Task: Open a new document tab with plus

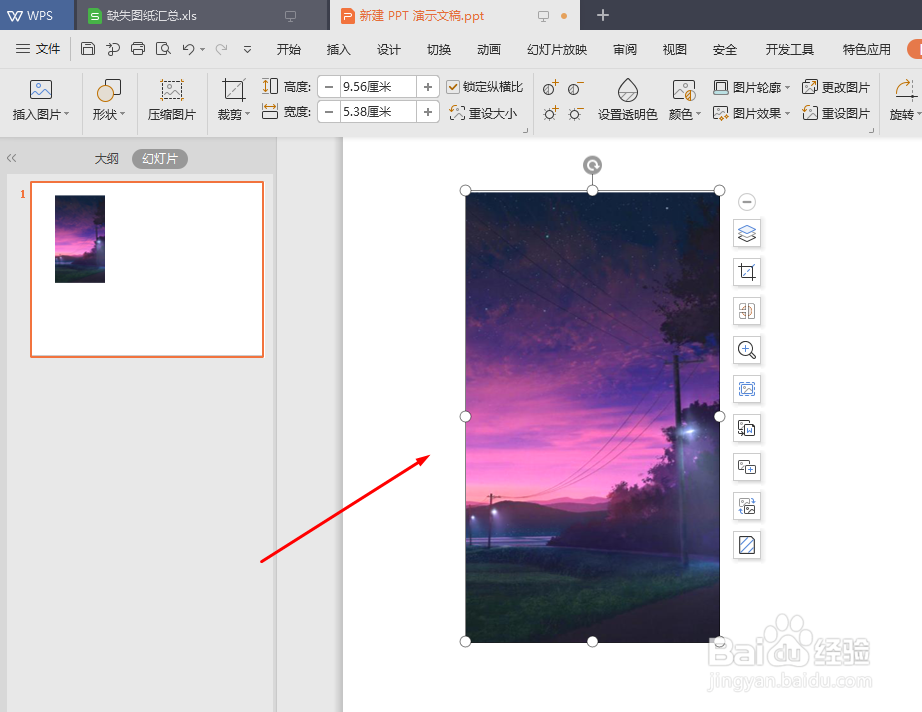Action: click(x=603, y=15)
